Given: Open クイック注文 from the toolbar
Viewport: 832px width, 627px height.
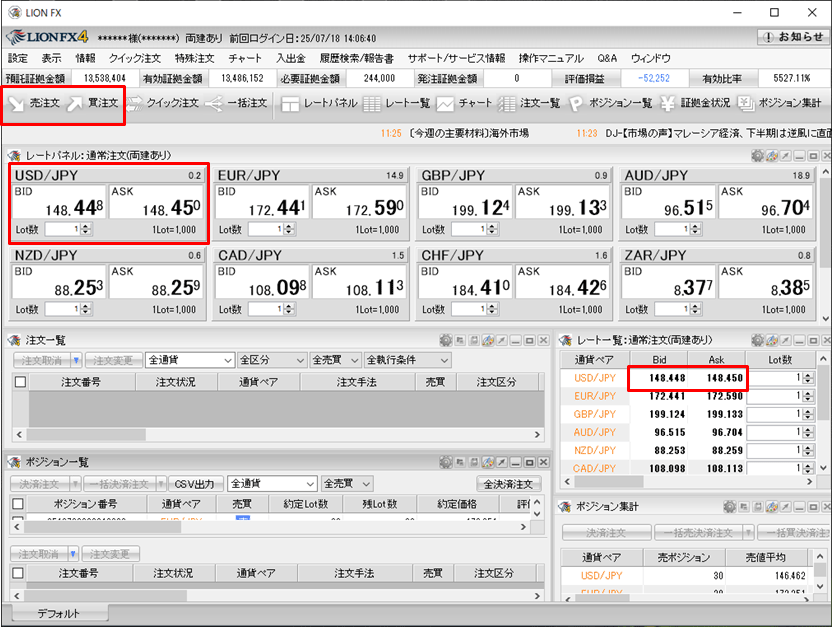Looking at the screenshot, I should 163,103.
